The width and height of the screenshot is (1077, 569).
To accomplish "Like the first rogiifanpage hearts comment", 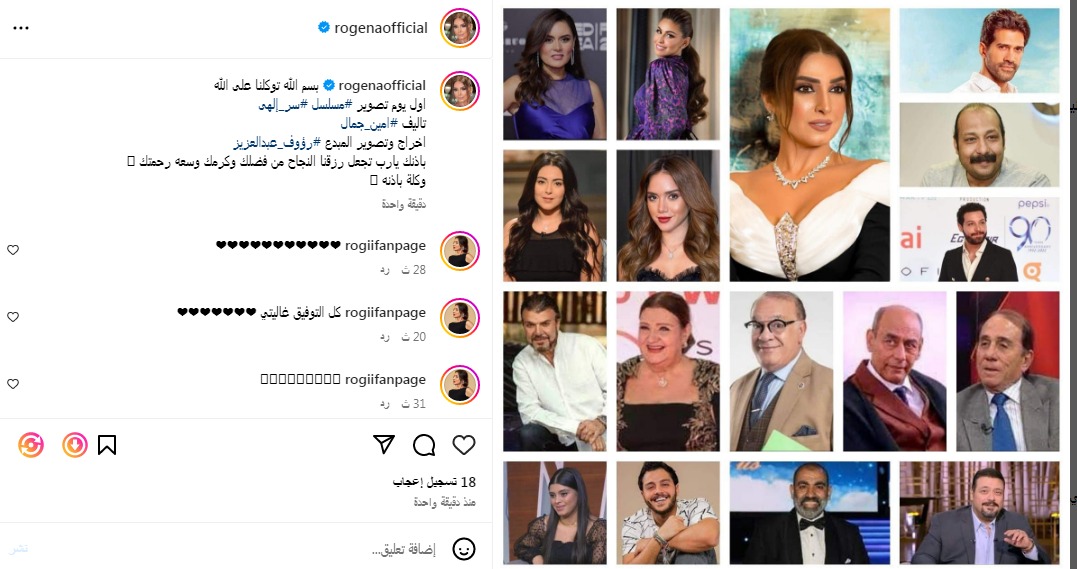I will click(13, 250).
